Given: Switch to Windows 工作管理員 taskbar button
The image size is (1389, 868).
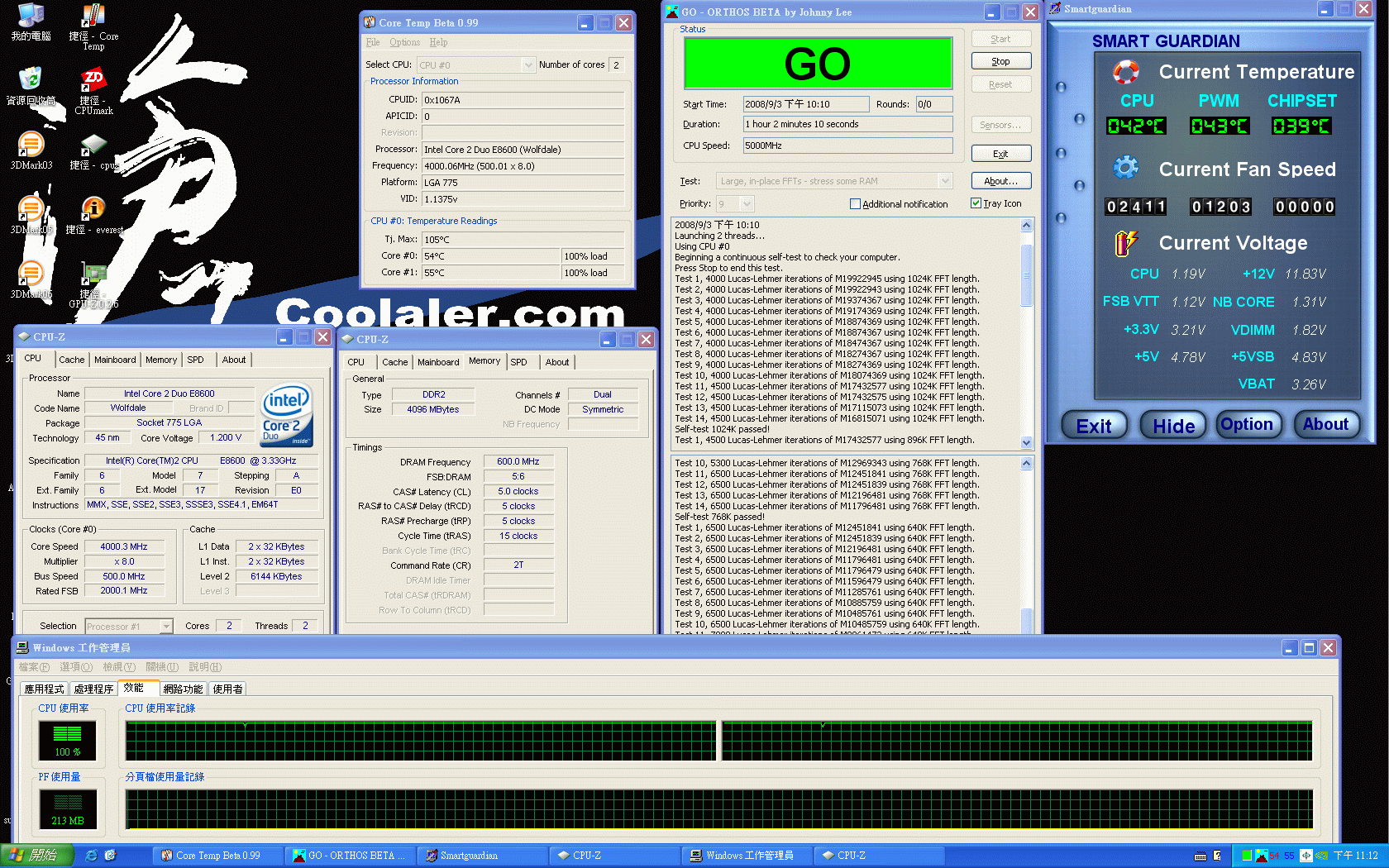Looking at the screenshot, I should click(748, 856).
